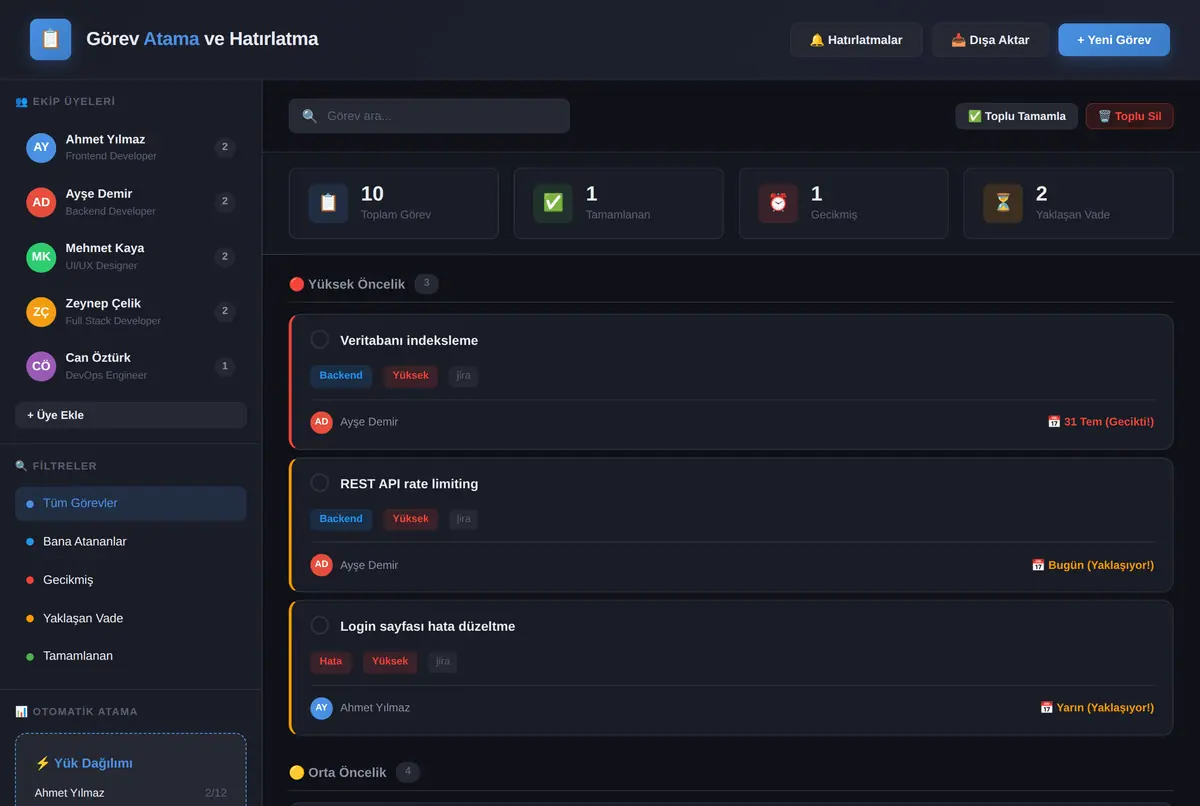Click the calendar icon beside Yarın (Yaklaşıyor!)

(x=1046, y=707)
